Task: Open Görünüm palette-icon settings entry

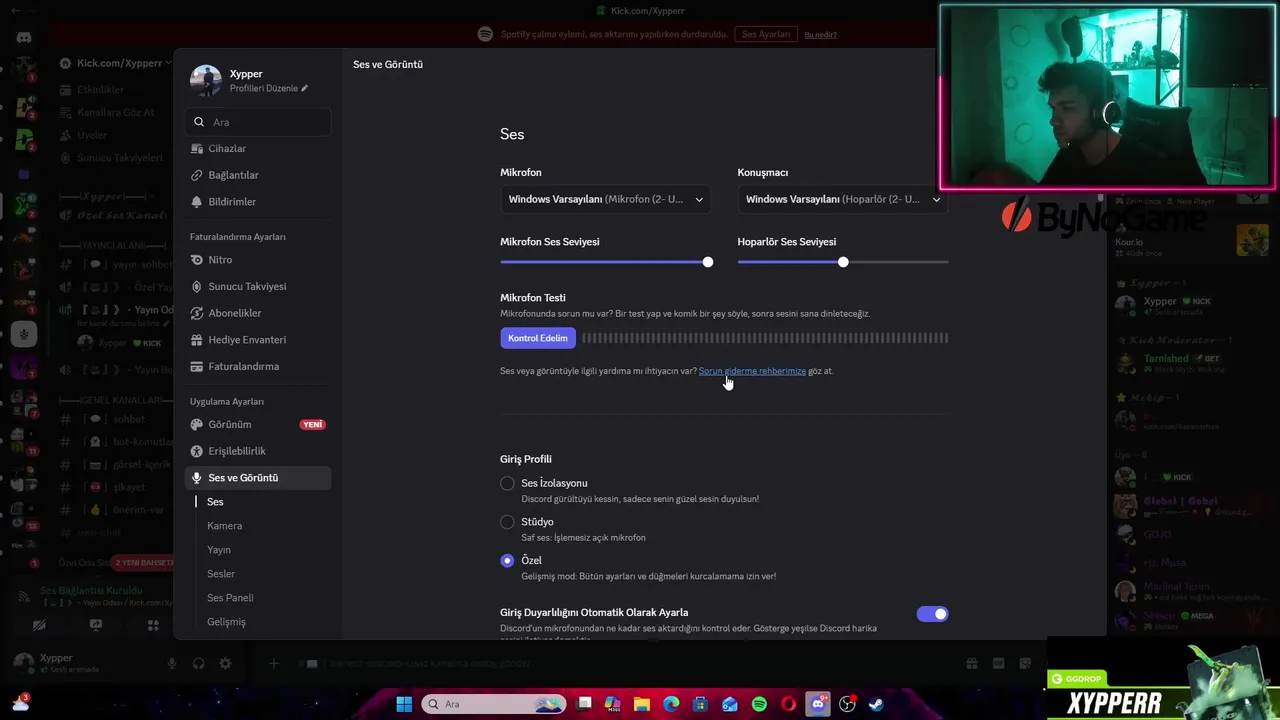Action: tap(197, 424)
